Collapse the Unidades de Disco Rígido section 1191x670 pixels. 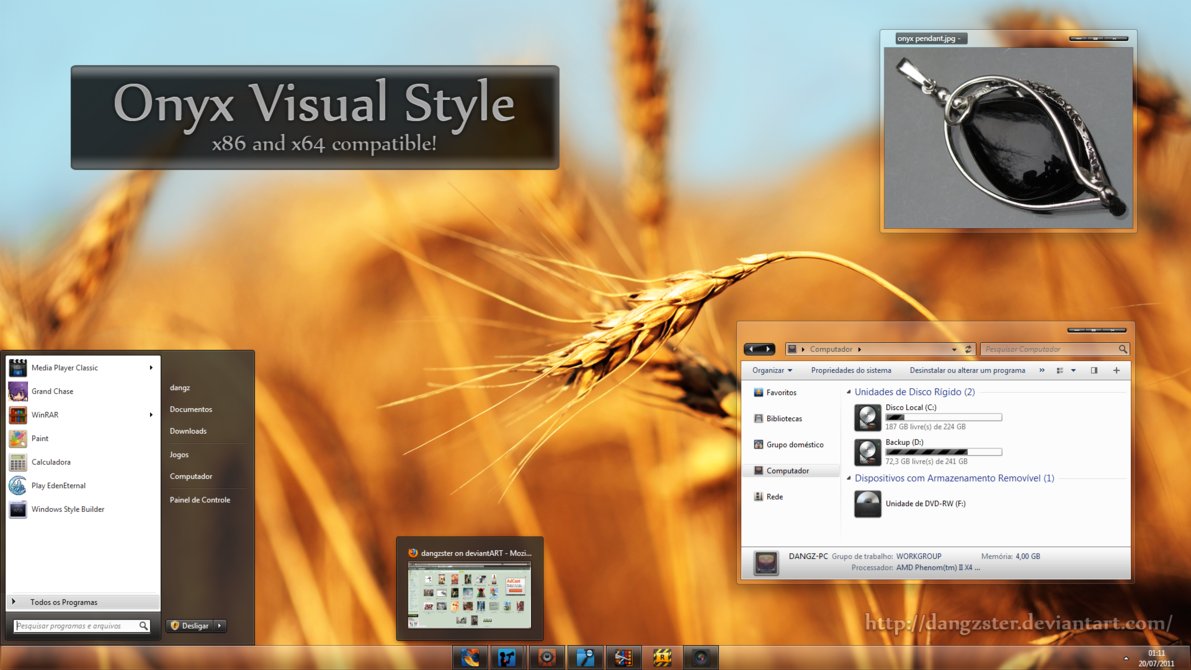[x=848, y=391]
